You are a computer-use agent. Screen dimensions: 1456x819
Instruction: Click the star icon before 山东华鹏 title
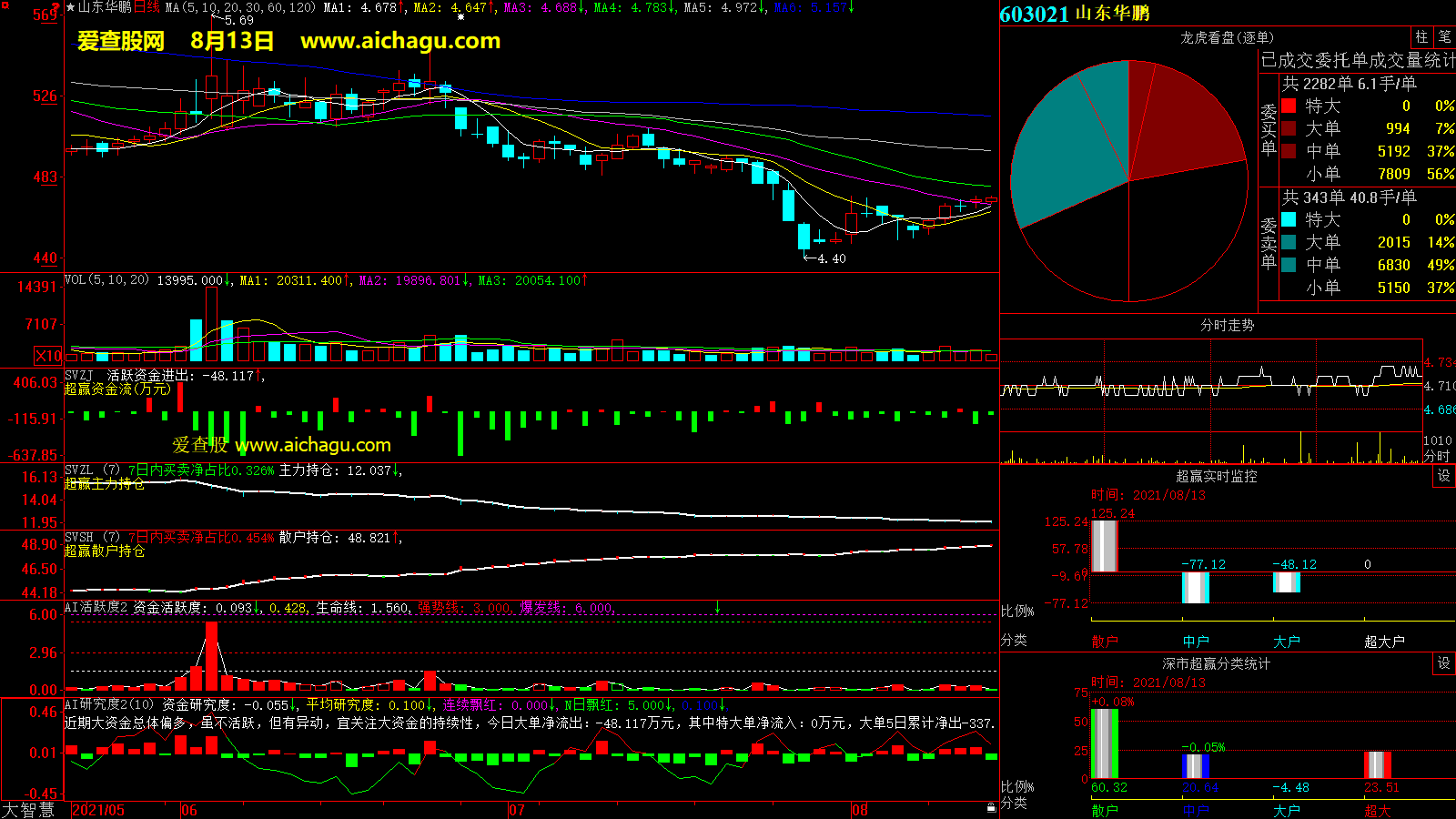pyautogui.click(x=71, y=7)
